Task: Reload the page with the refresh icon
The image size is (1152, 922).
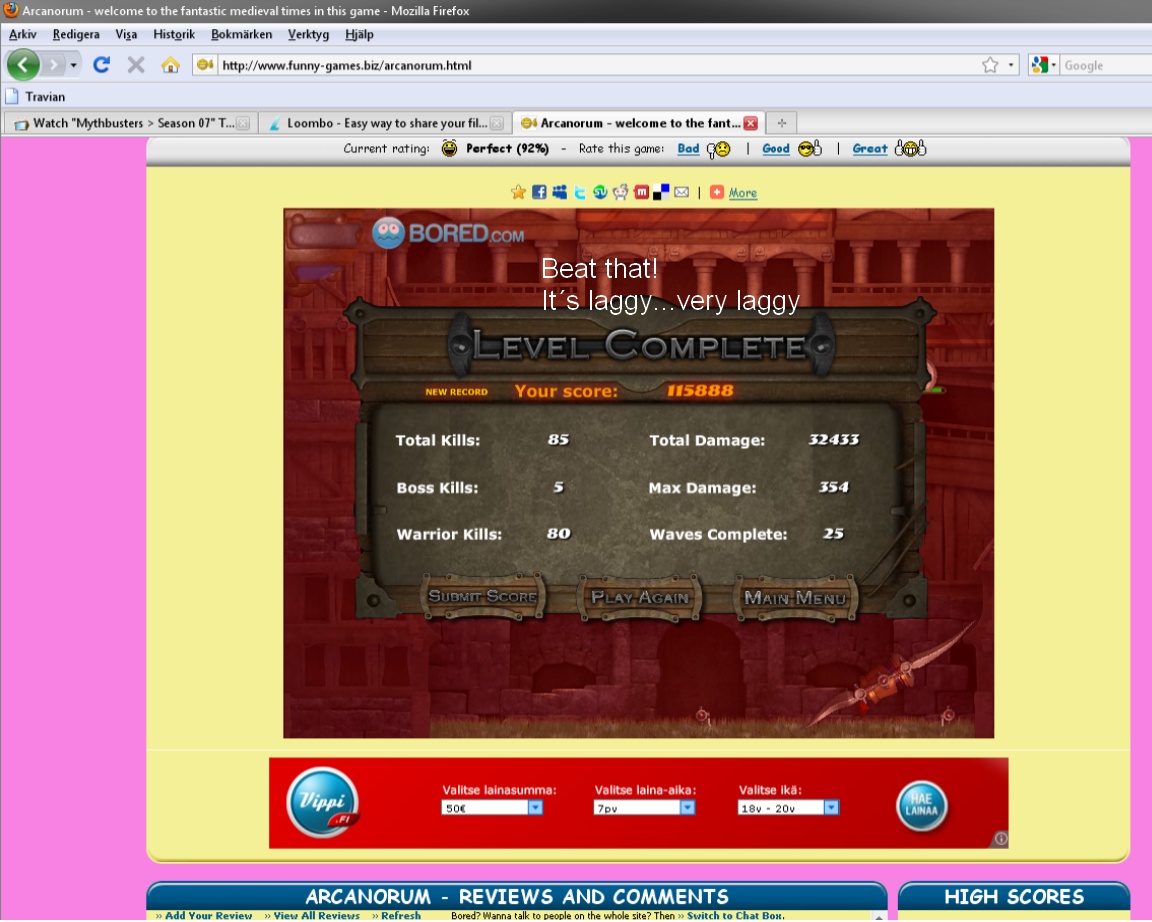Action: 101,65
